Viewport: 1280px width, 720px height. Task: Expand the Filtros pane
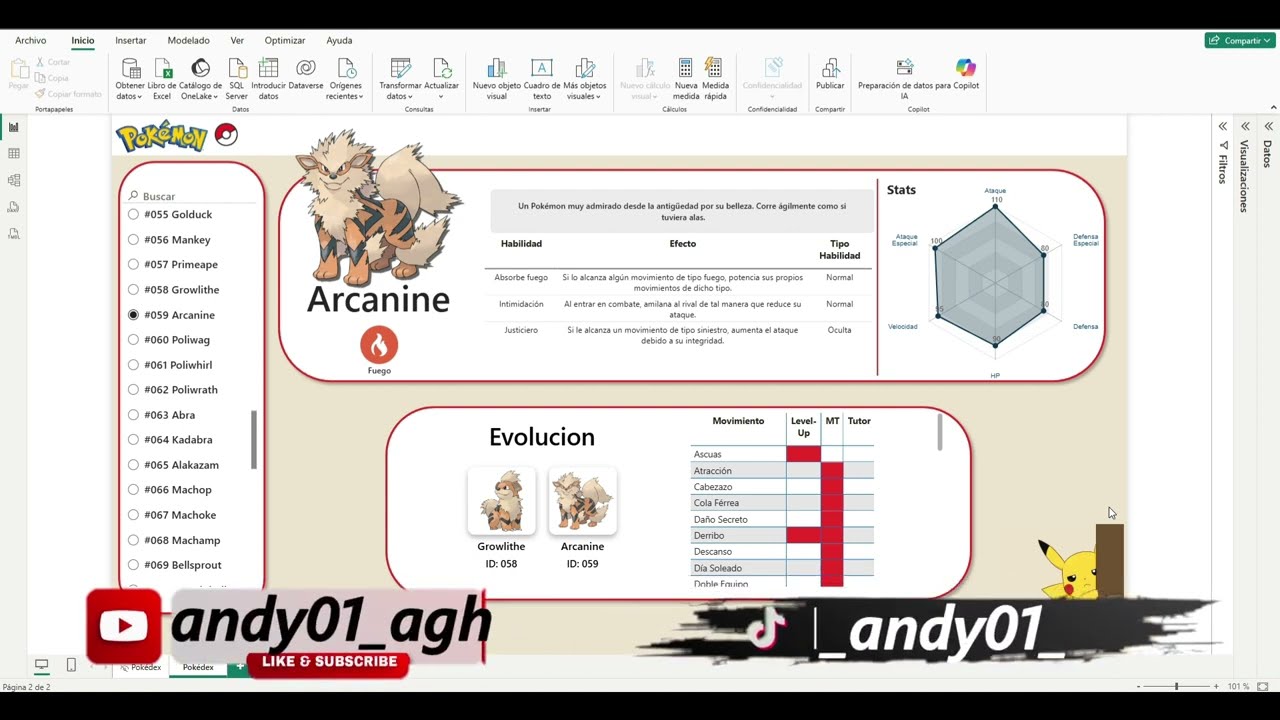tap(1222, 126)
